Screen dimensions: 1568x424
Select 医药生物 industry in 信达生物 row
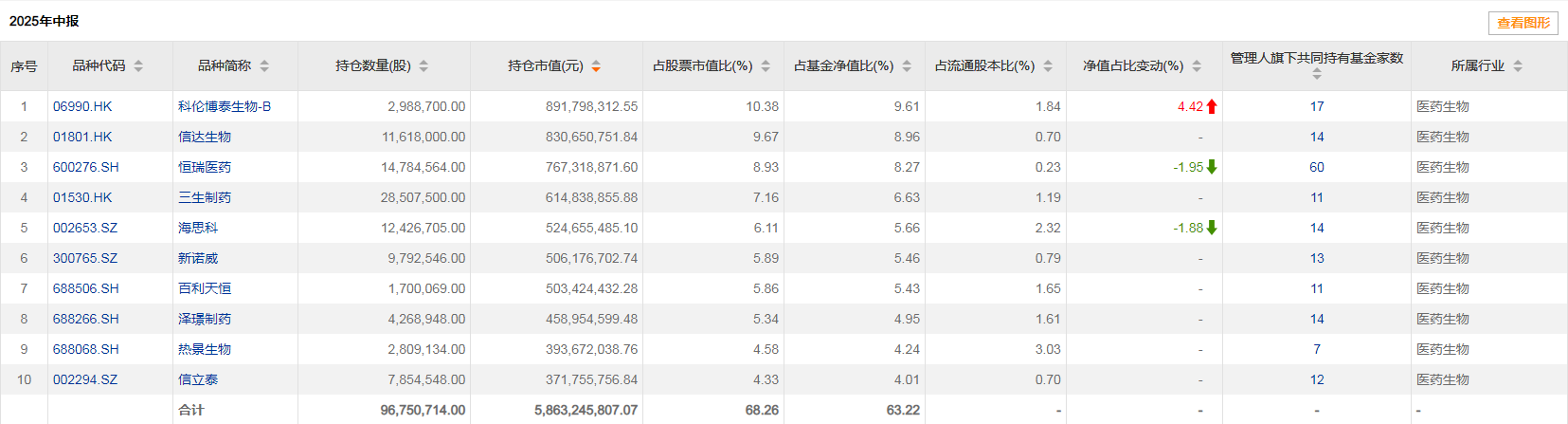pos(1443,137)
